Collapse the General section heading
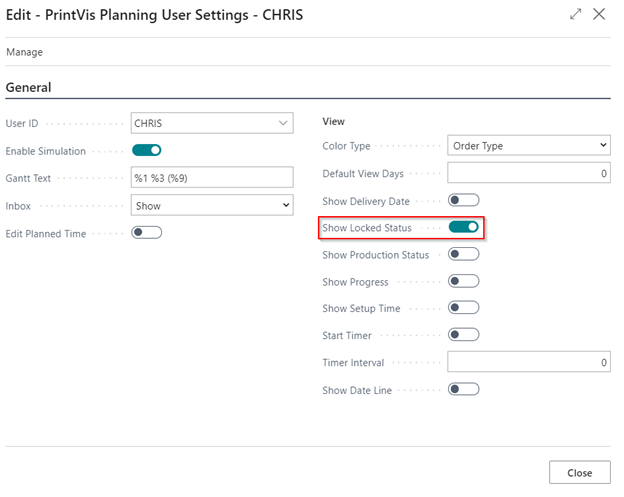Image resolution: width=624 pixels, height=497 pixels. point(29,87)
